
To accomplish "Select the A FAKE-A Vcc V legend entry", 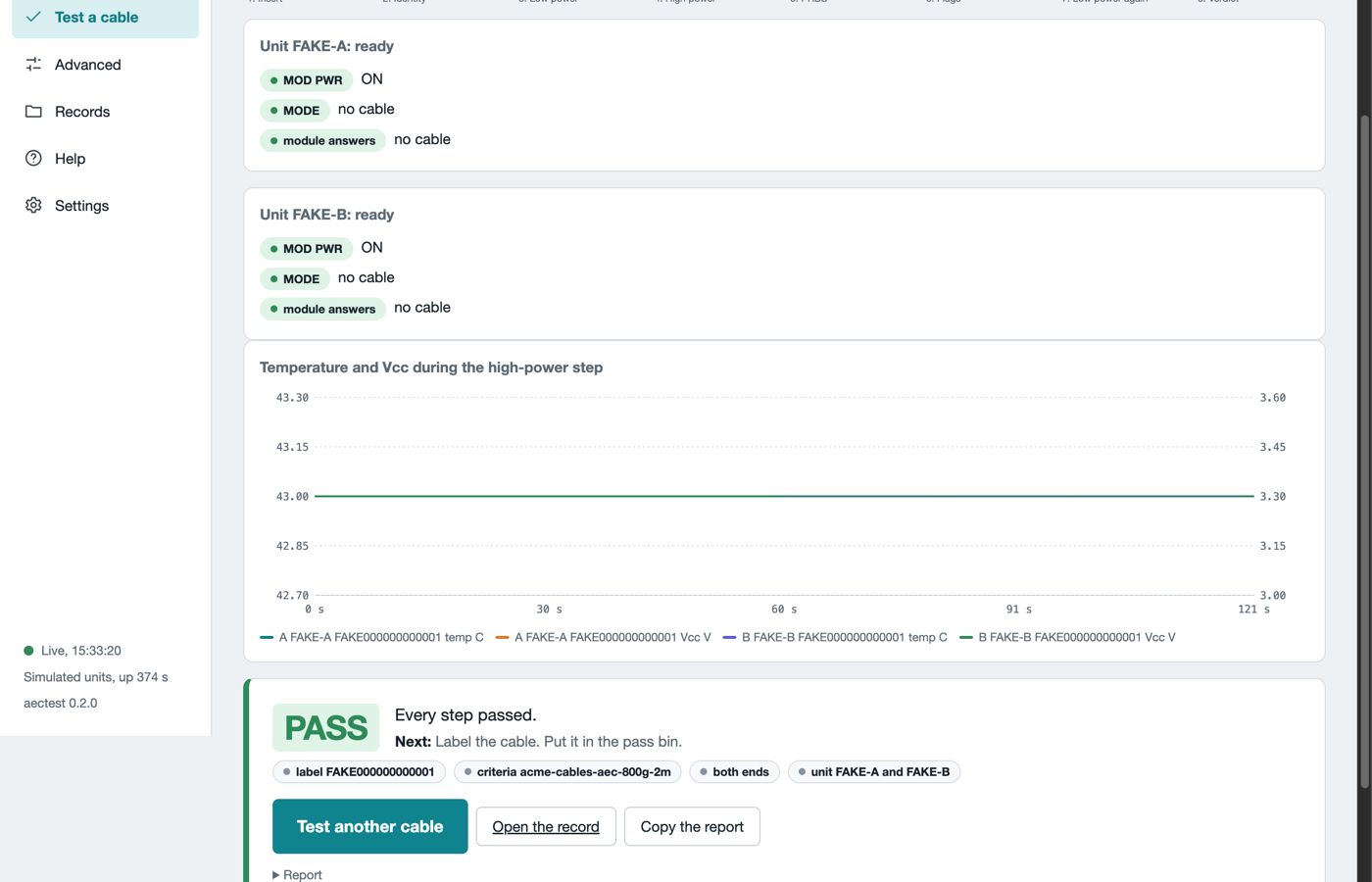I will click(604, 637).
